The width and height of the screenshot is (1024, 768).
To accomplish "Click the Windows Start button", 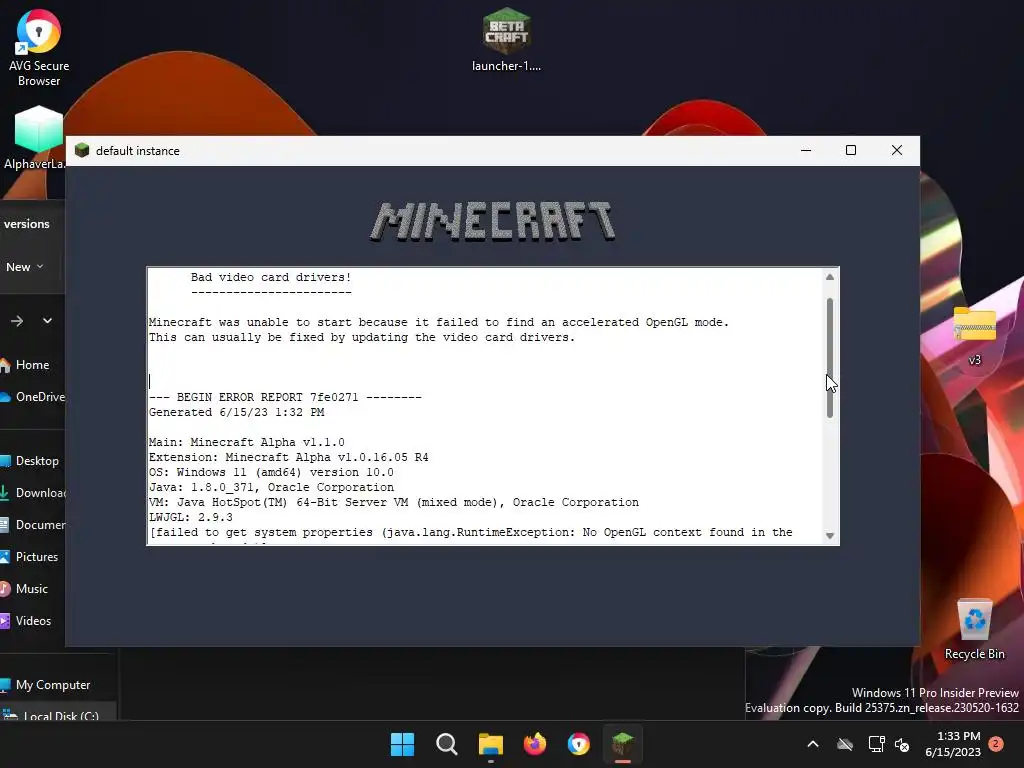I will [x=402, y=744].
